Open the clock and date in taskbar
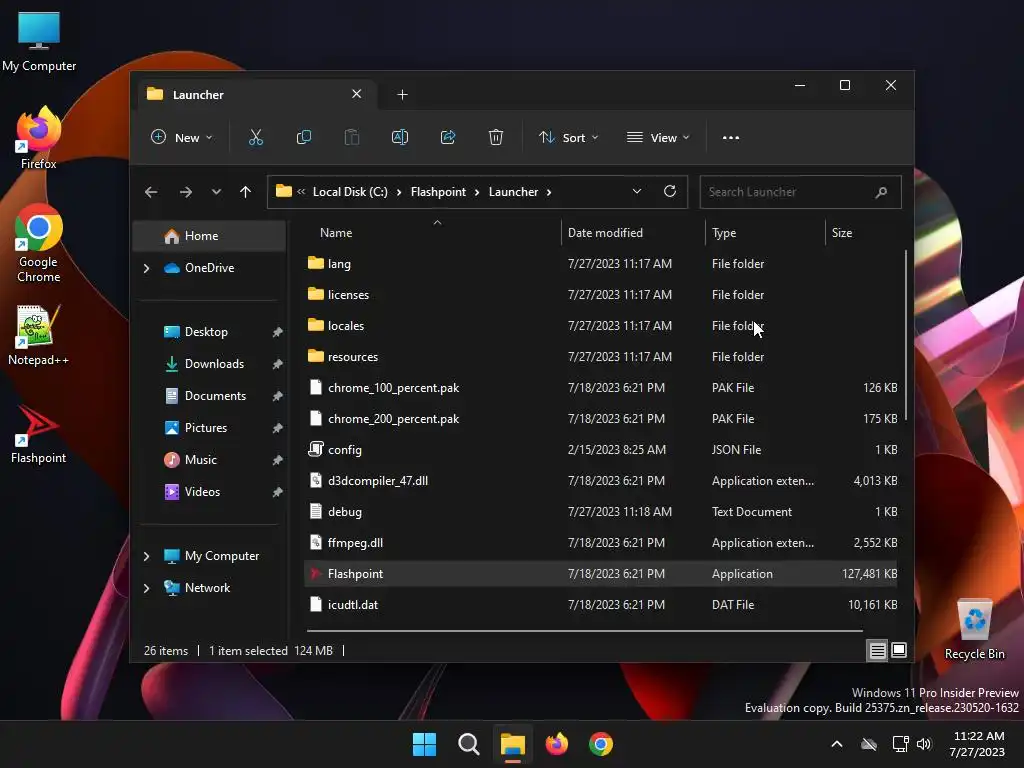The image size is (1024, 768). (x=978, y=744)
